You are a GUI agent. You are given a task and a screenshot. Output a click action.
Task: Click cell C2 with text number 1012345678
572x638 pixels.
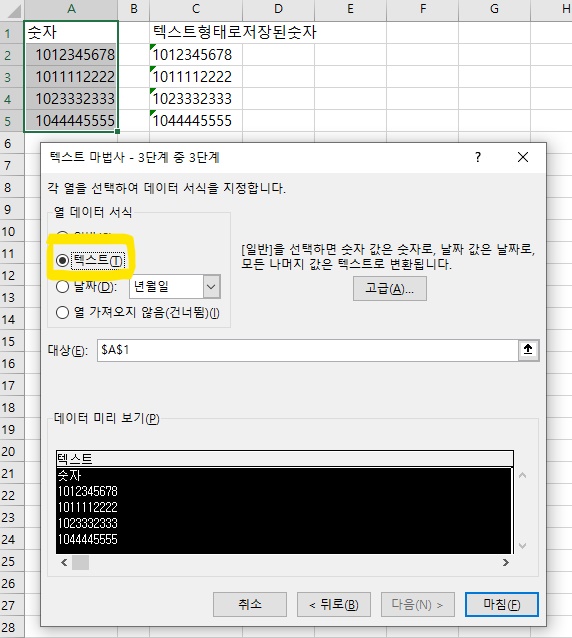[196, 55]
